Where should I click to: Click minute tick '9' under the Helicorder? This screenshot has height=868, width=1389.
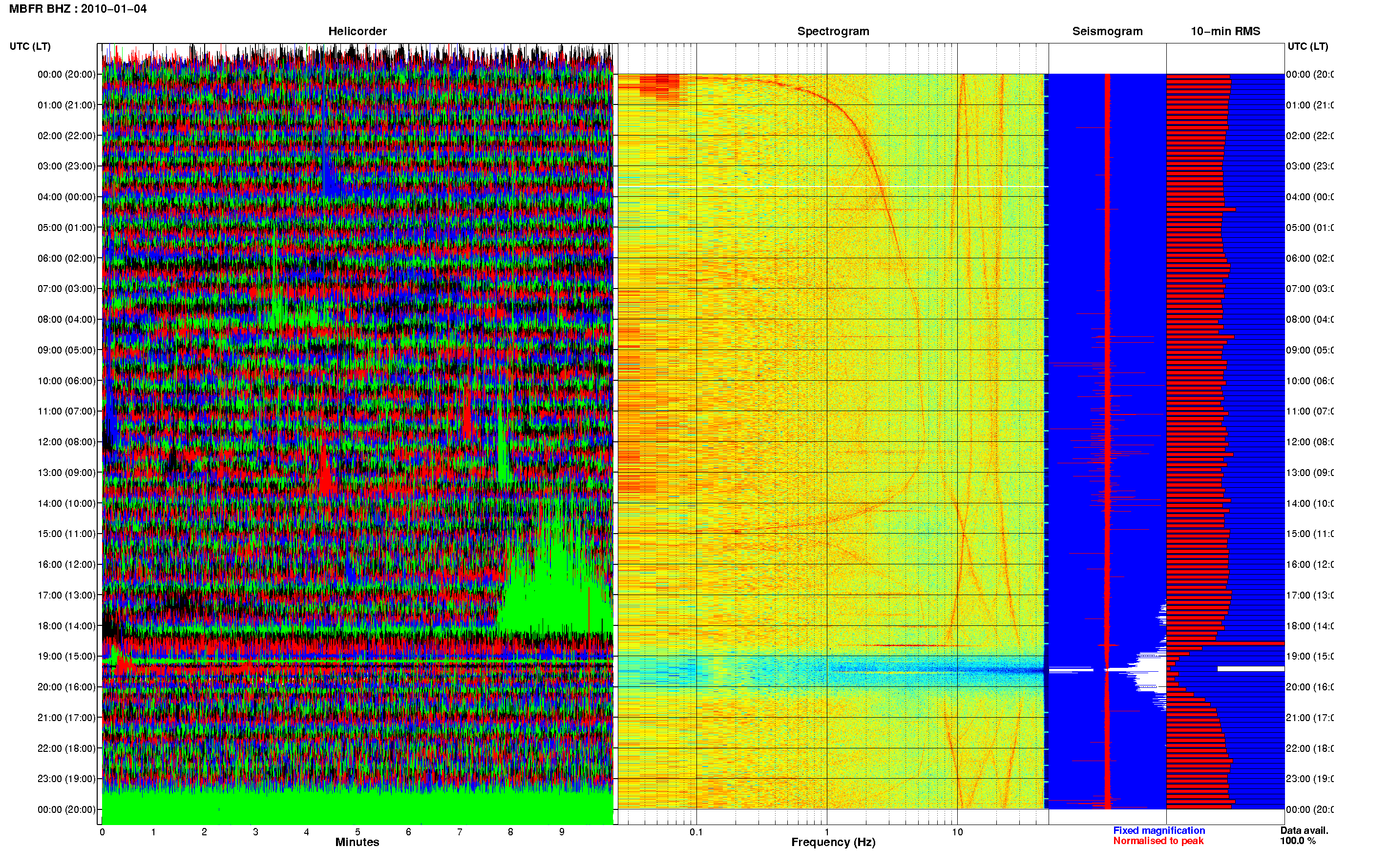click(x=562, y=832)
